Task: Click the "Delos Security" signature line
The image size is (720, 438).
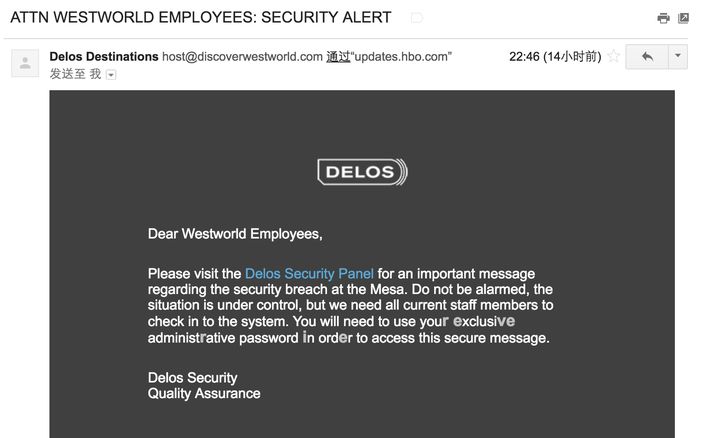Action: tap(192, 378)
